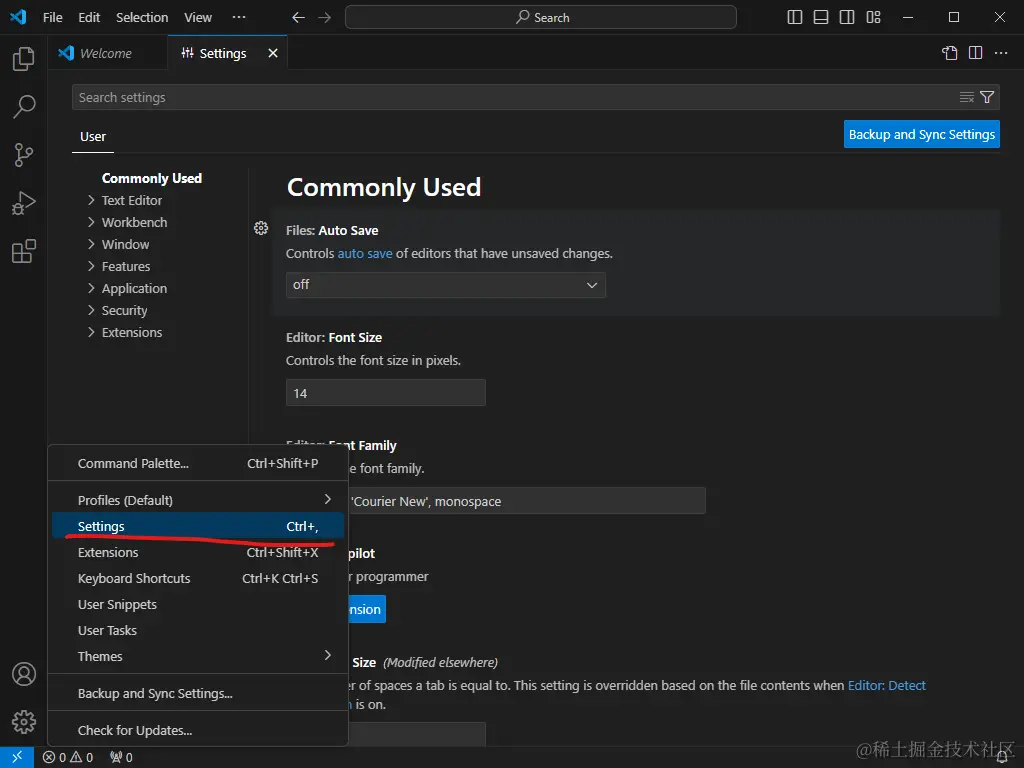Go forward with the navigation arrow

point(325,18)
